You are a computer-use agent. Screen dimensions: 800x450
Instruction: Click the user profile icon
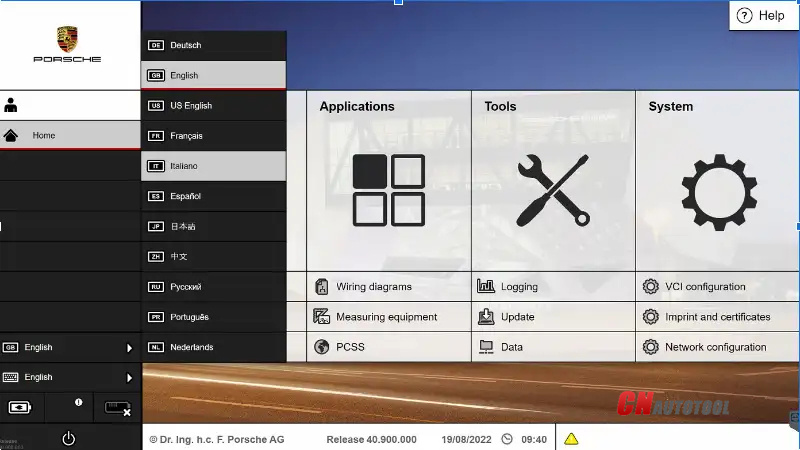click(11, 105)
